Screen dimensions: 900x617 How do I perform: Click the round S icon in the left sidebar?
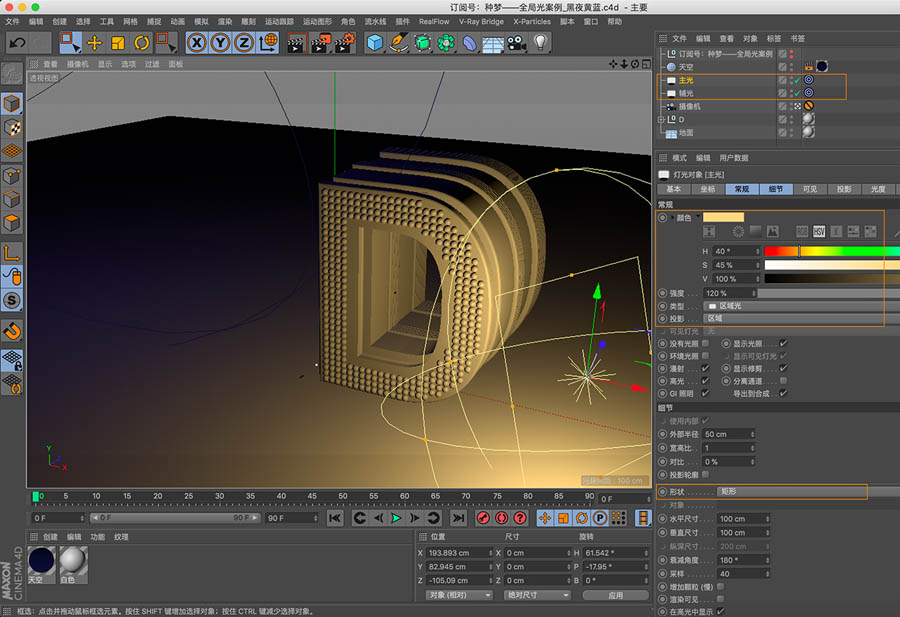(x=11, y=300)
